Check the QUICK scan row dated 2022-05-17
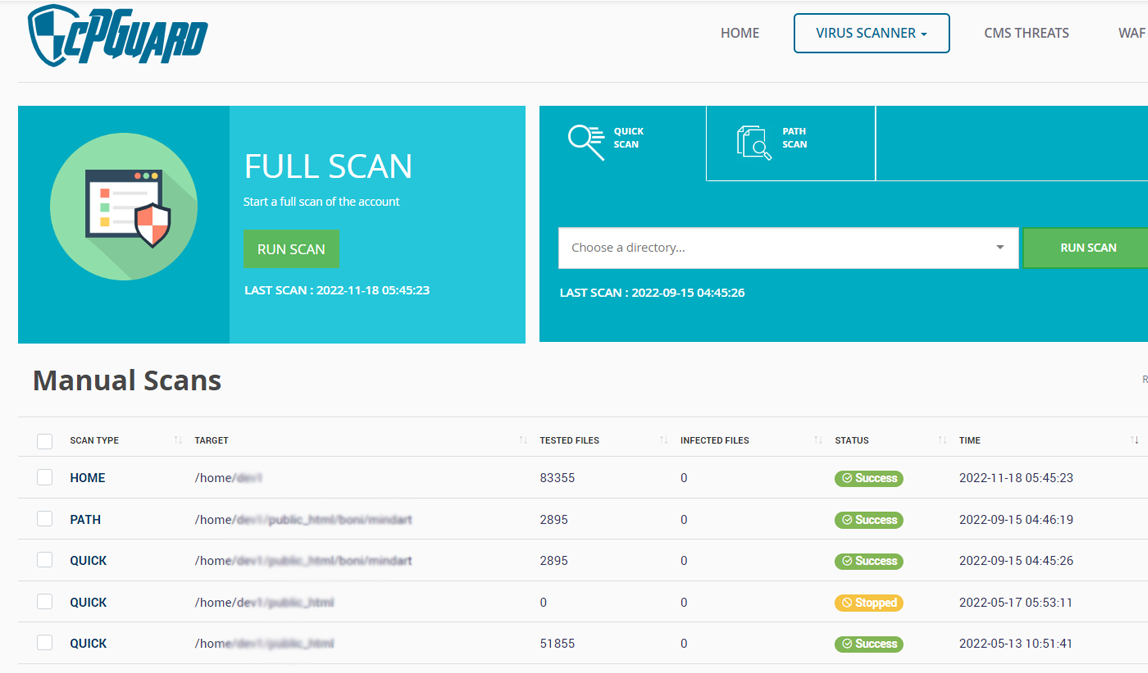This screenshot has height=673, width=1148. (x=45, y=602)
